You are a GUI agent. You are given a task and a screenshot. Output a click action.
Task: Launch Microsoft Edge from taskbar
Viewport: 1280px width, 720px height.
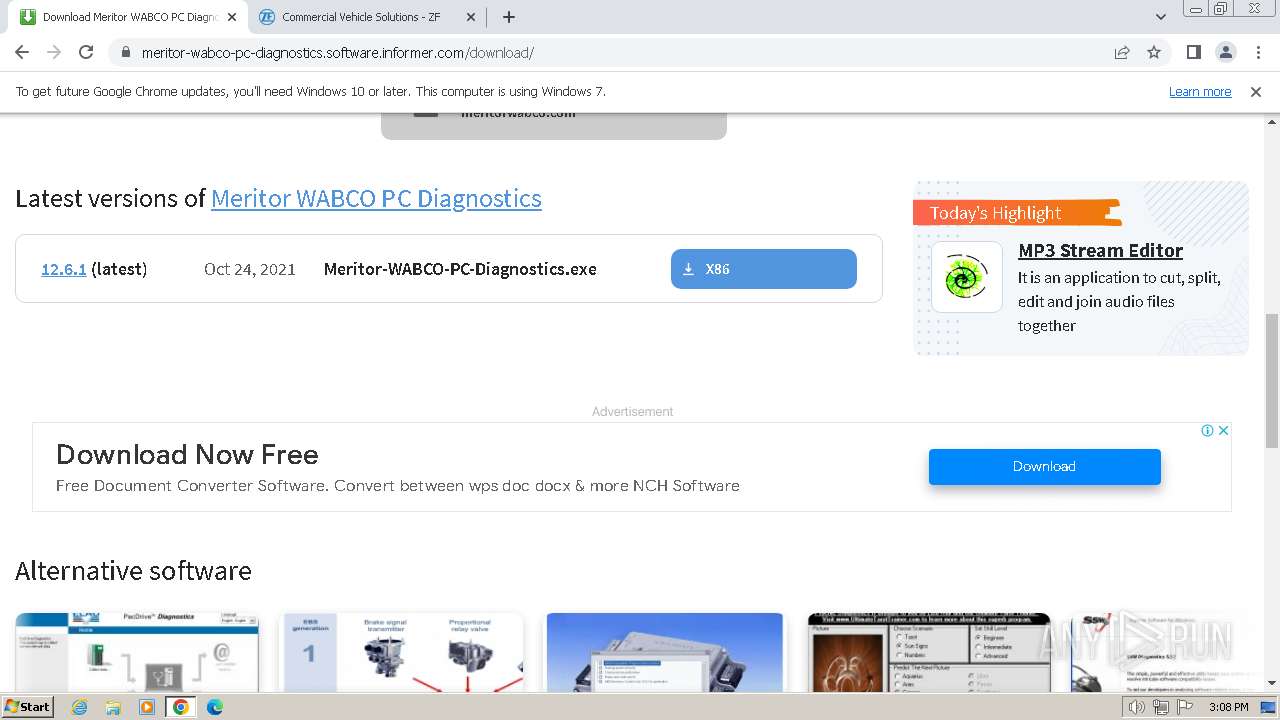click(x=215, y=707)
